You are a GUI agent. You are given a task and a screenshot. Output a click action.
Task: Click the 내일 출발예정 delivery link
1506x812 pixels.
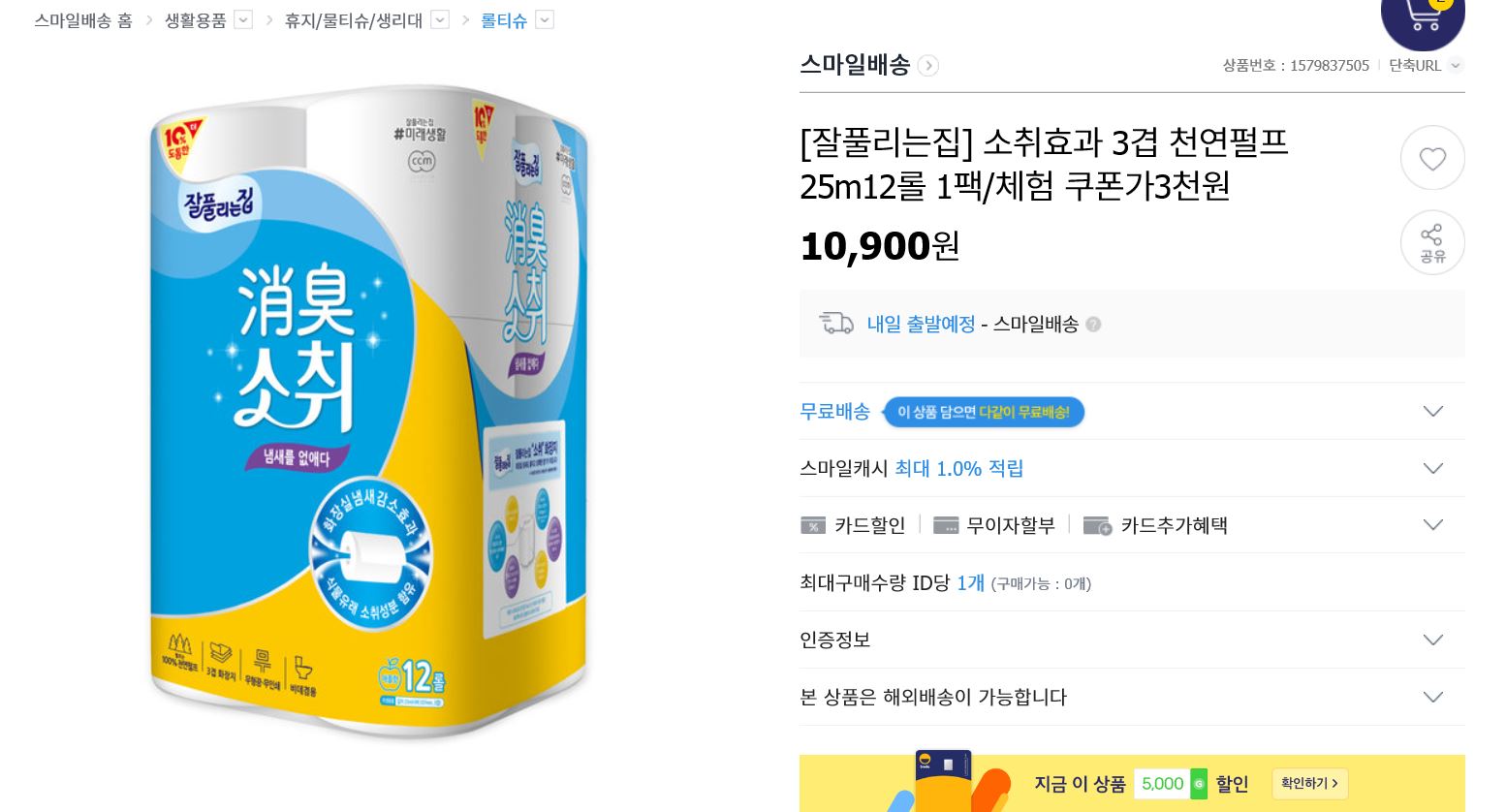[921, 325]
